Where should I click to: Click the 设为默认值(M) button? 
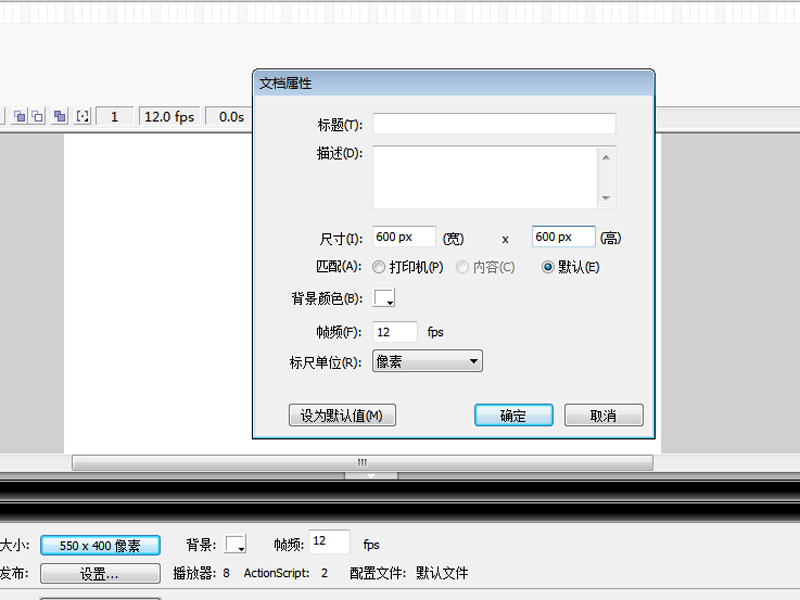click(x=342, y=415)
